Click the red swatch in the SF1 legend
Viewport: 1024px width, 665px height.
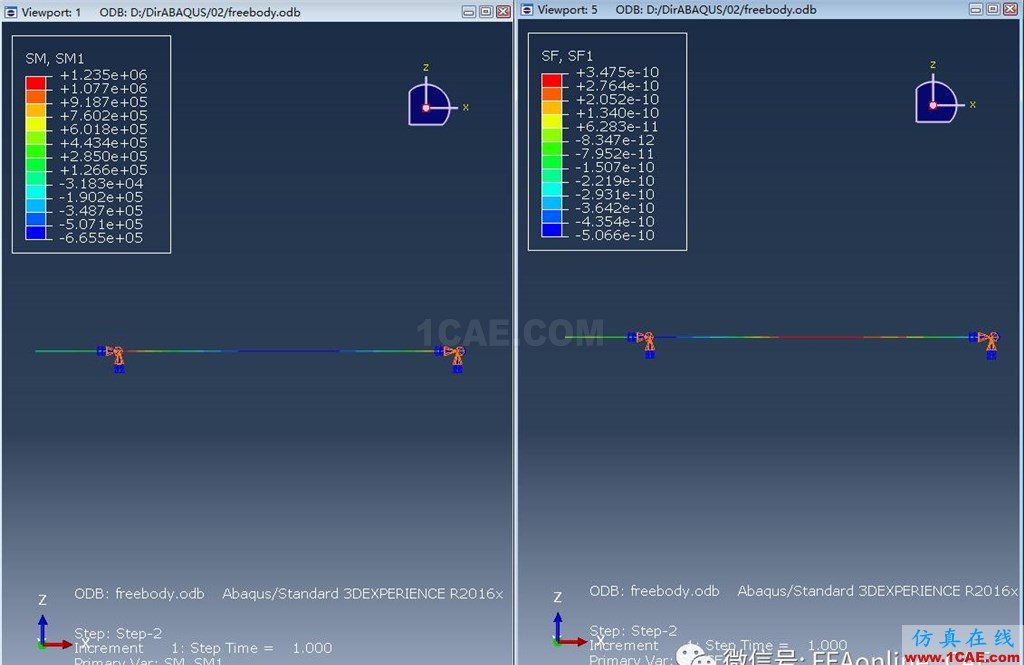point(551,80)
